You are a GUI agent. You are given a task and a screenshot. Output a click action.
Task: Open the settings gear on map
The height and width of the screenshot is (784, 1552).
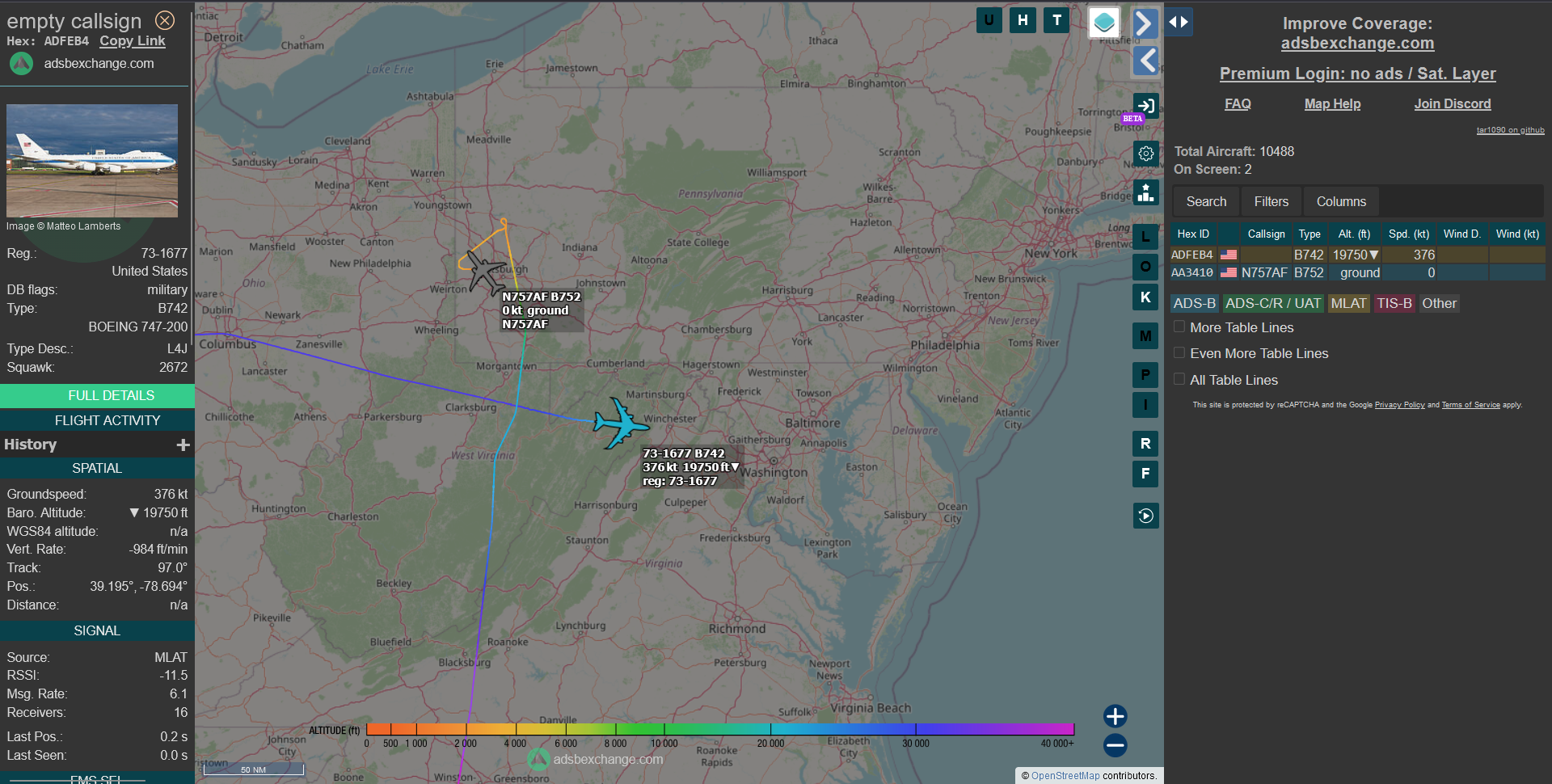pos(1145,154)
